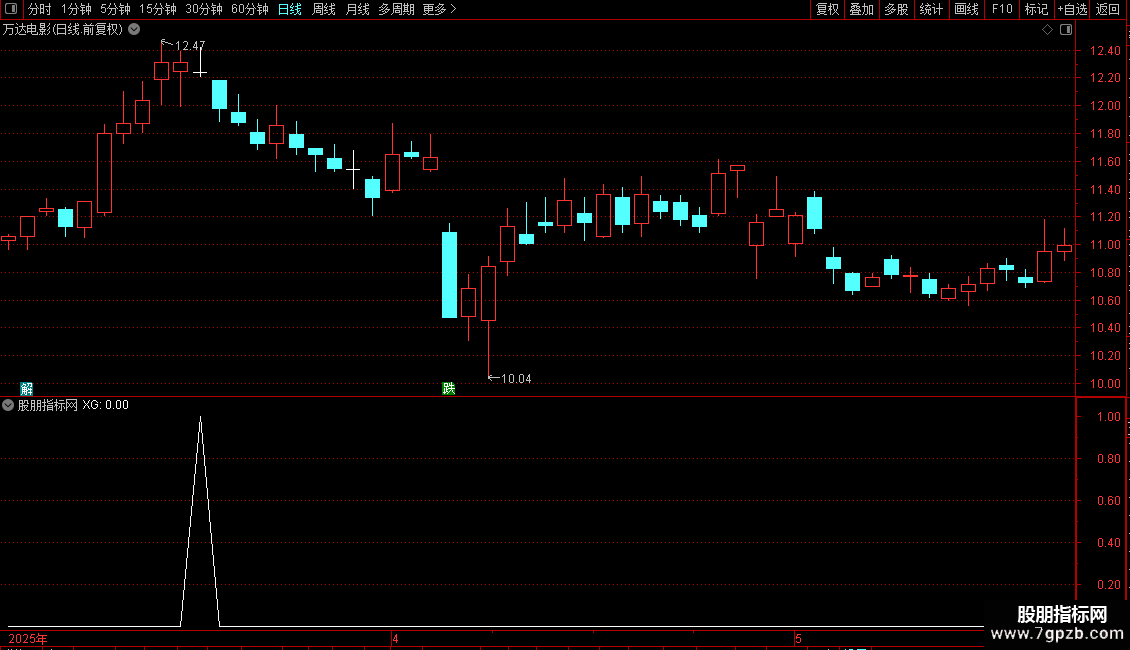
Task: Open 多股 multi-stock view
Action: pos(896,9)
